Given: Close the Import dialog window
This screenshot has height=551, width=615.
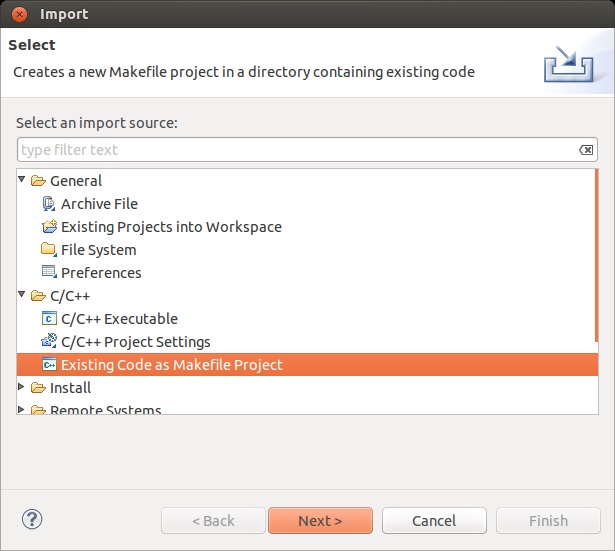Looking at the screenshot, I should [19, 14].
